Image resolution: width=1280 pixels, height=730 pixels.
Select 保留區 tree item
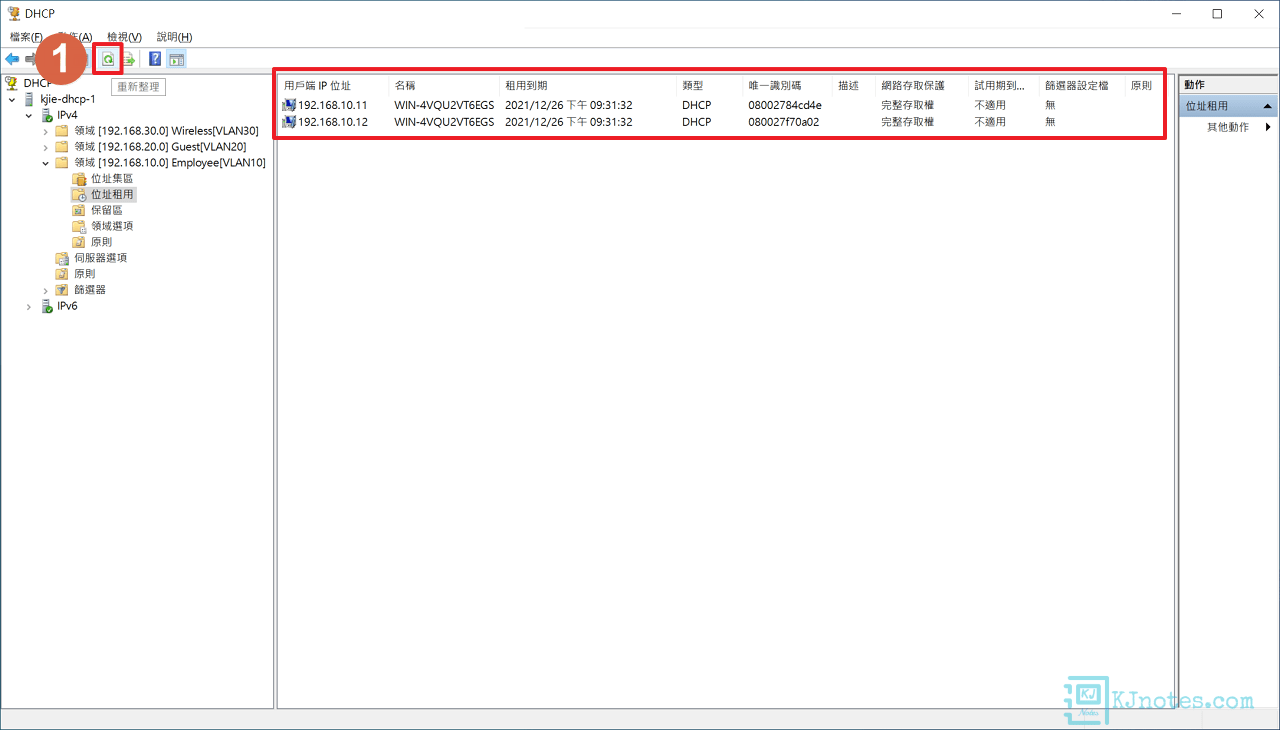point(106,210)
